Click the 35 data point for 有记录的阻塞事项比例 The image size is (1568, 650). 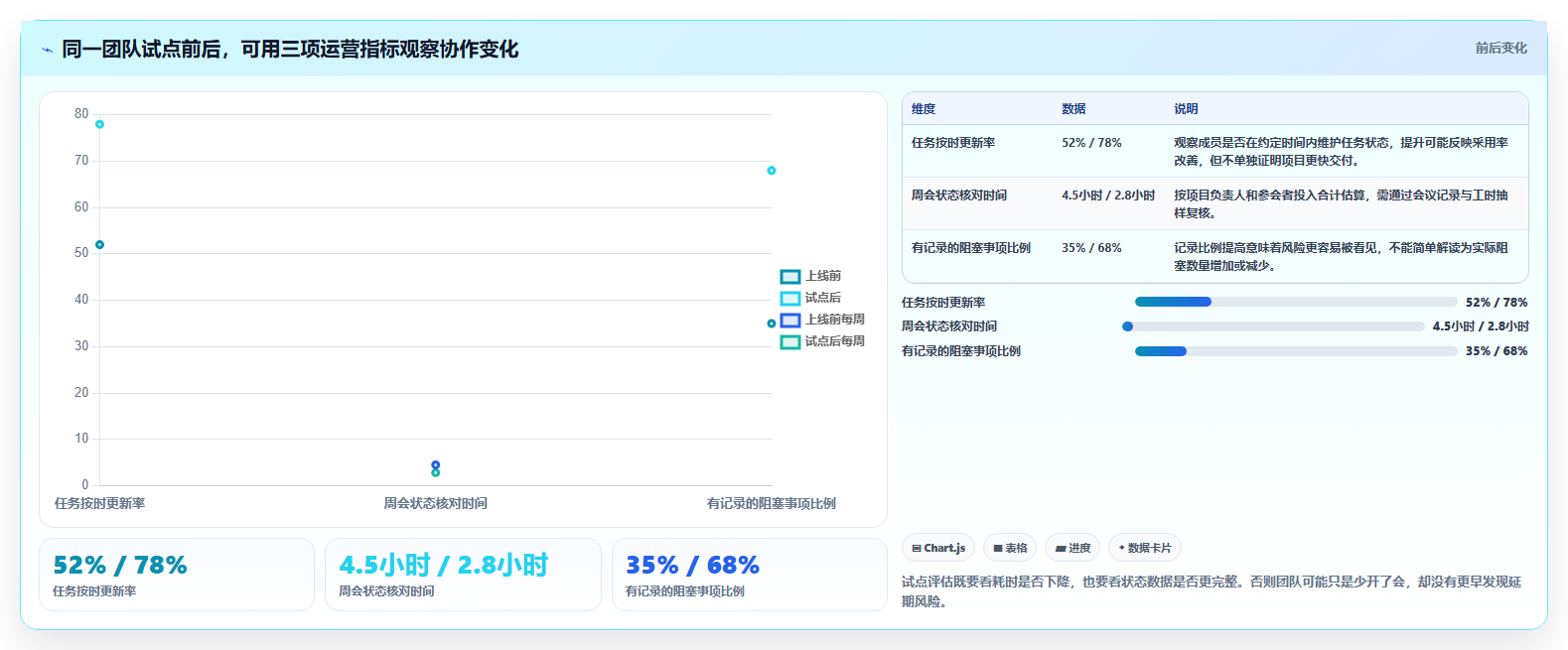[x=772, y=324]
